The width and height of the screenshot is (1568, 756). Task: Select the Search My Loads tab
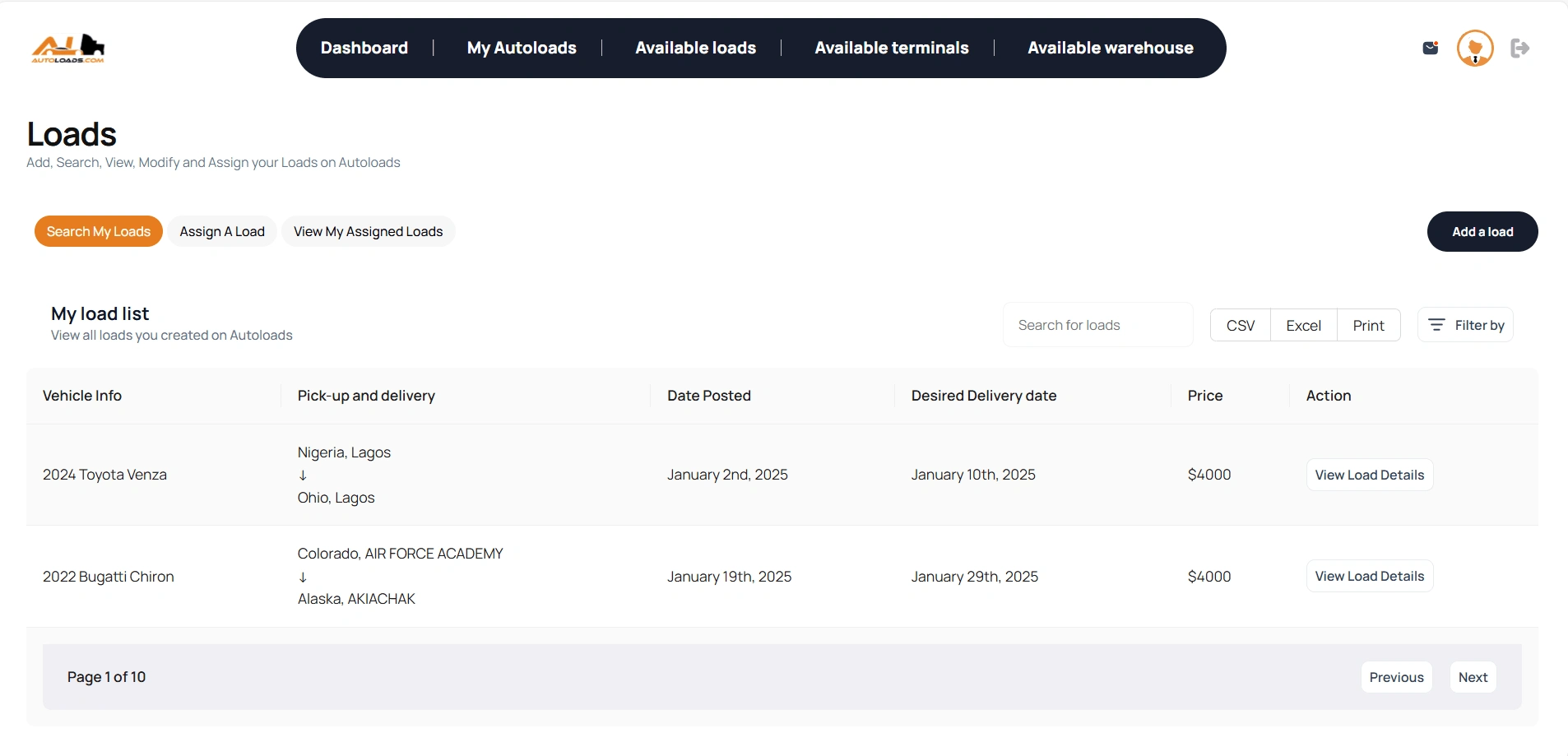click(99, 231)
